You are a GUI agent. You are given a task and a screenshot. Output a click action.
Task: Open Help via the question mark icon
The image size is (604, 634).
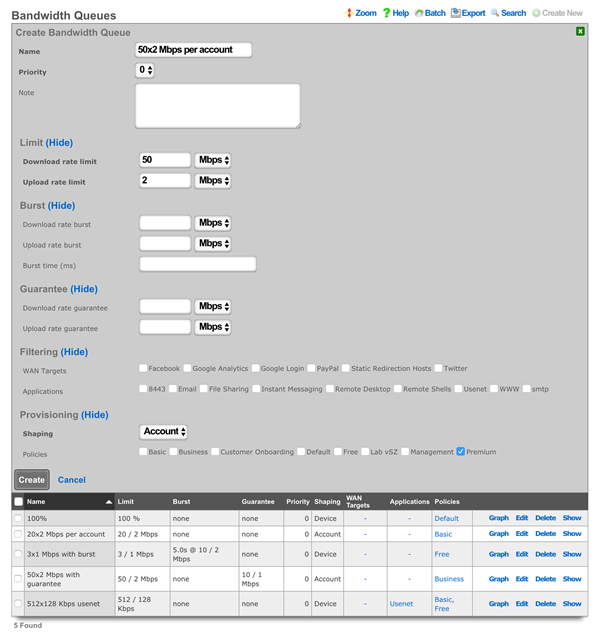(x=386, y=13)
